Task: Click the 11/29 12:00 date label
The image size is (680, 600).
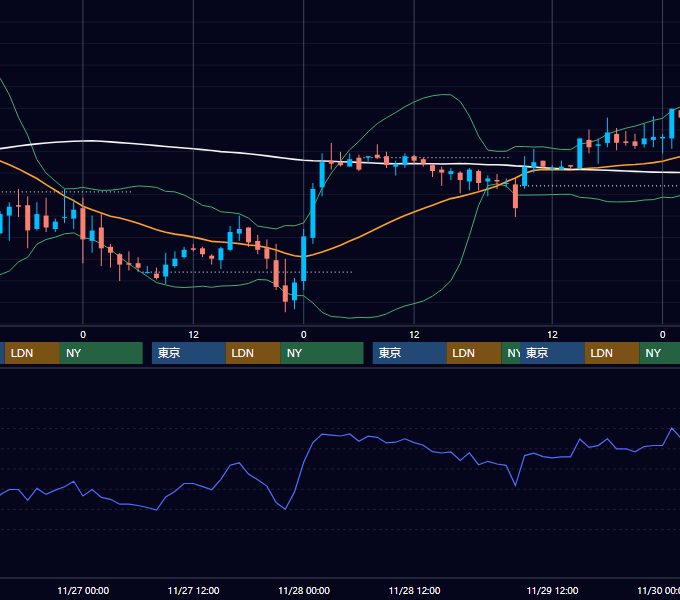Action: pos(552,590)
